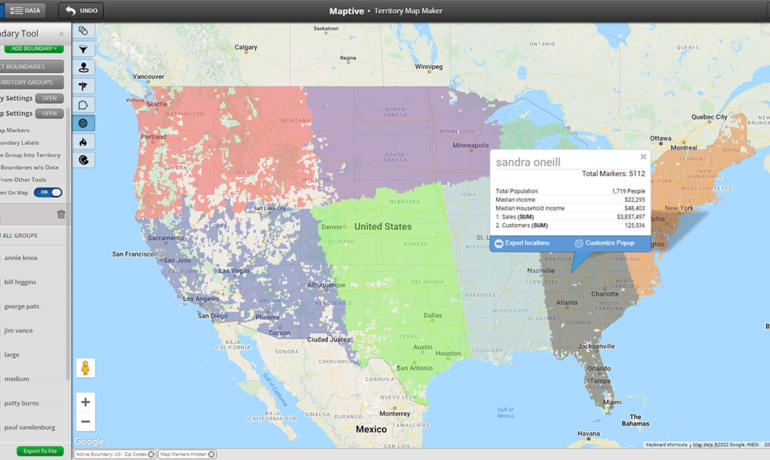The image size is (770, 460).
Task: Click the Total Markers: 5112 text
Action: coord(613,173)
